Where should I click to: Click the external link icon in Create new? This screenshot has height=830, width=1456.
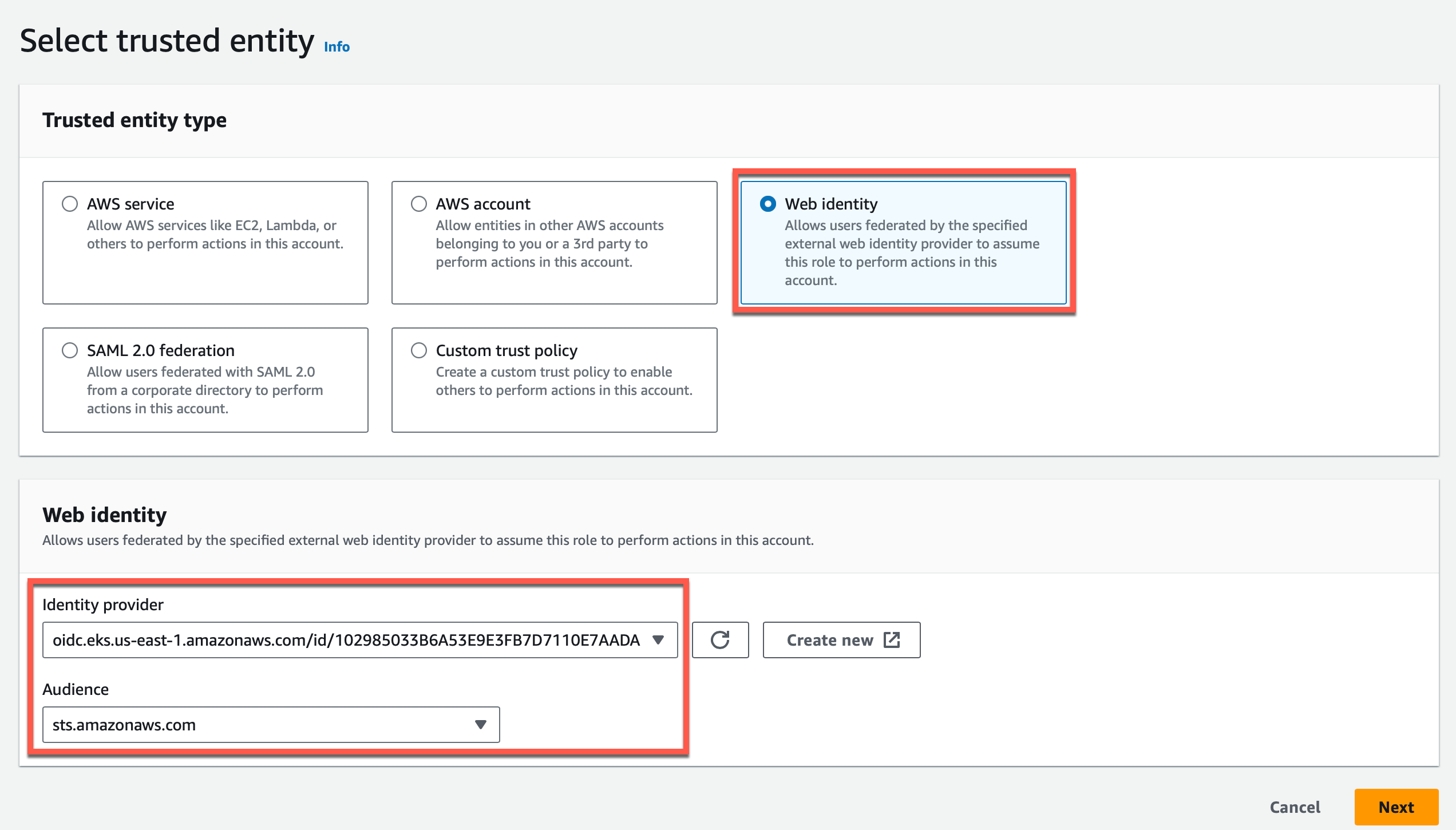pyautogui.click(x=892, y=639)
